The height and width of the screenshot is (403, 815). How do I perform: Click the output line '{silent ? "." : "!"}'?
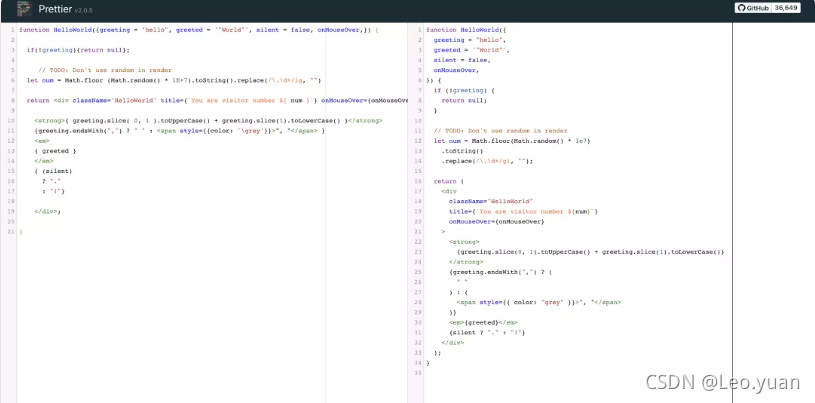tap(487, 333)
